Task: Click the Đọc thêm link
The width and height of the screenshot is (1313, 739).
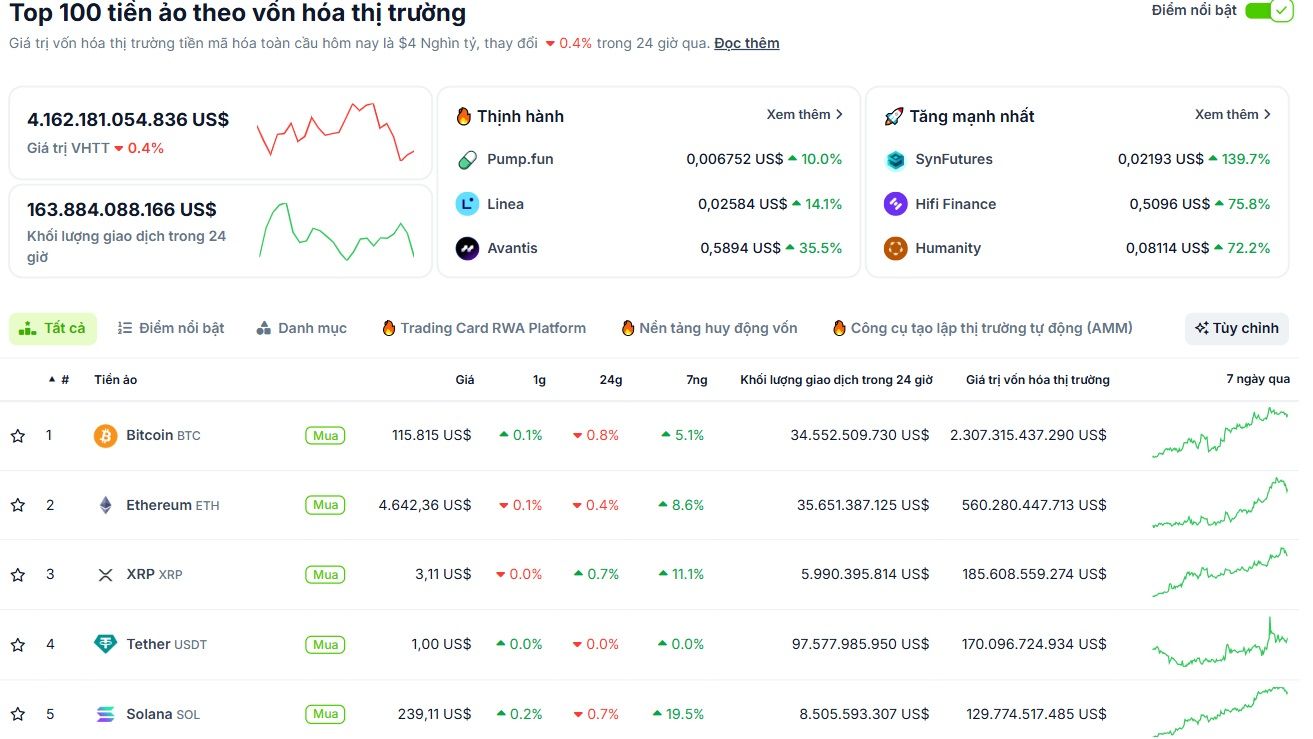Action: point(745,43)
